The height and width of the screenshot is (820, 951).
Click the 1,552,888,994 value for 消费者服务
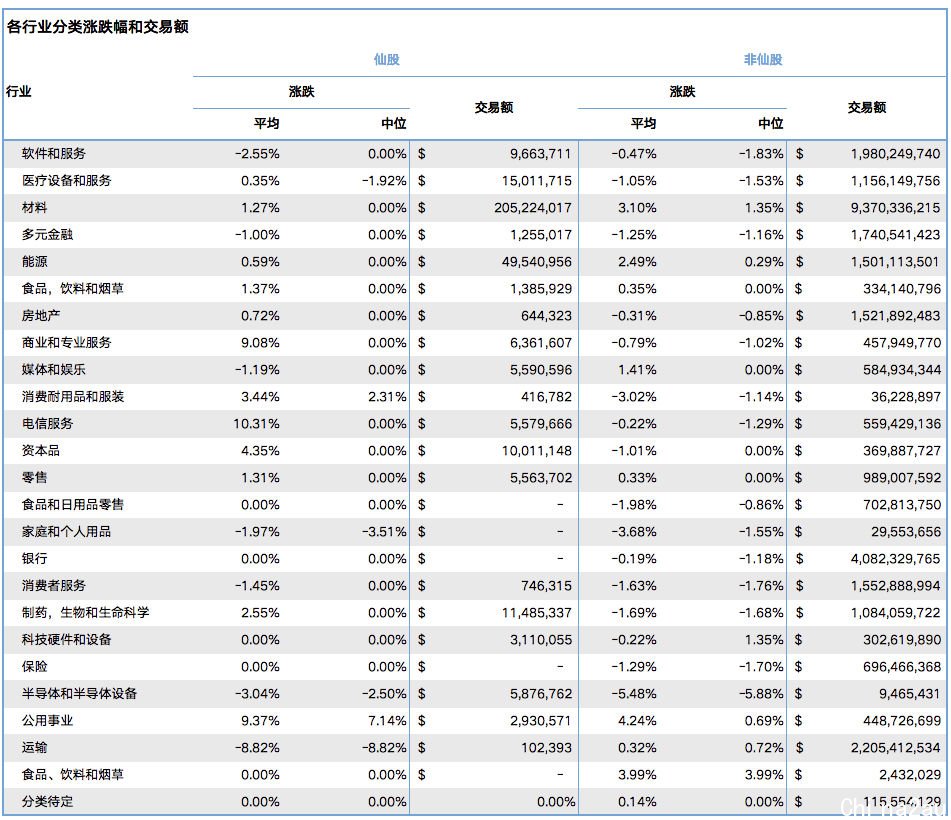(895, 586)
